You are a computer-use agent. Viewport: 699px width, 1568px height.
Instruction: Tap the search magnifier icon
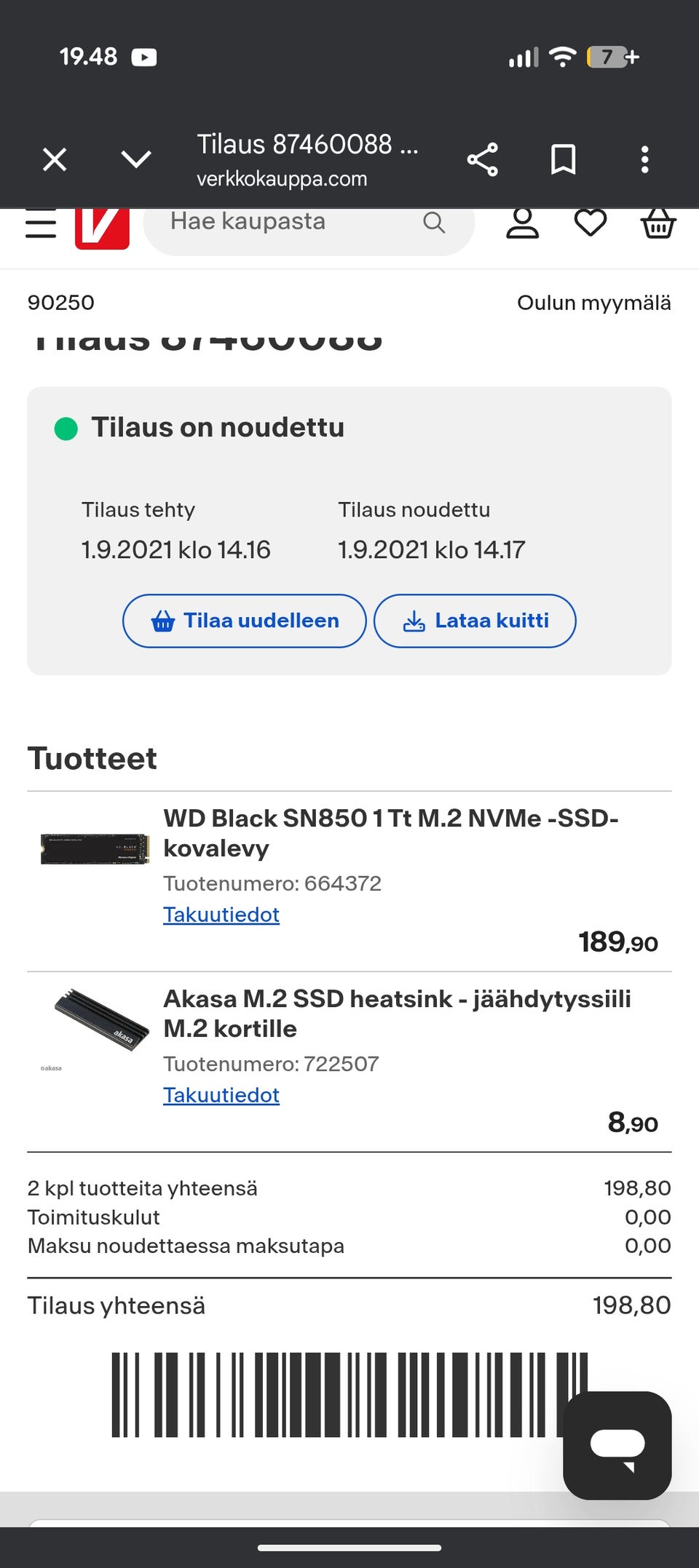[x=434, y=223]
